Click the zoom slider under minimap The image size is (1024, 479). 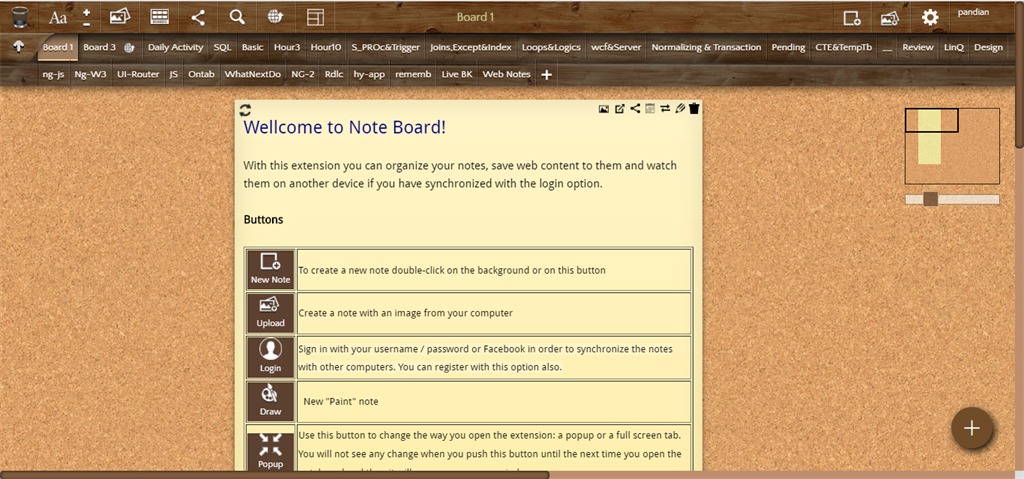coord(952,199)
